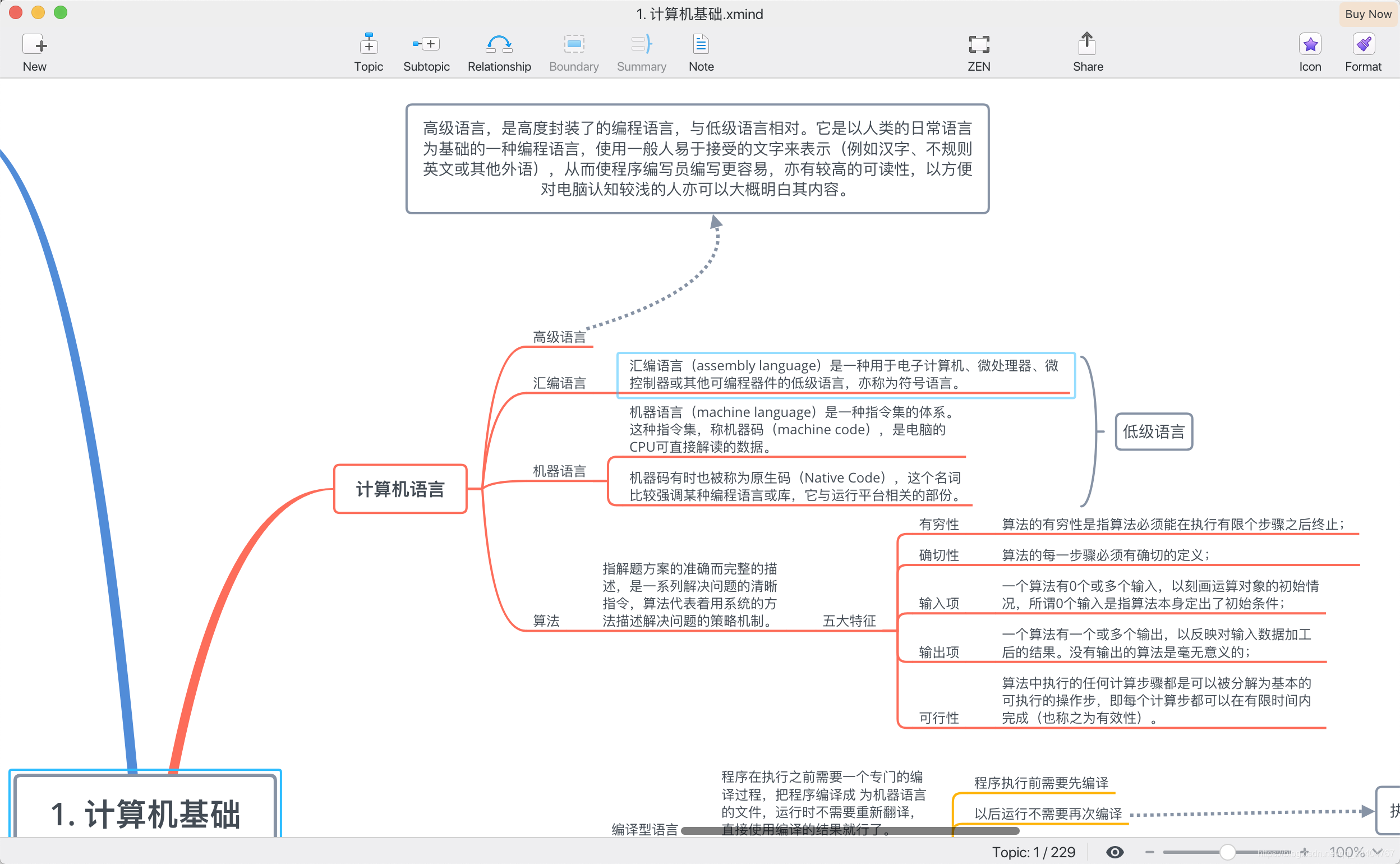The width and height of the screenshot is (1400, 864).
Task: Select the 输入项 topic
Action: [938, 603]
